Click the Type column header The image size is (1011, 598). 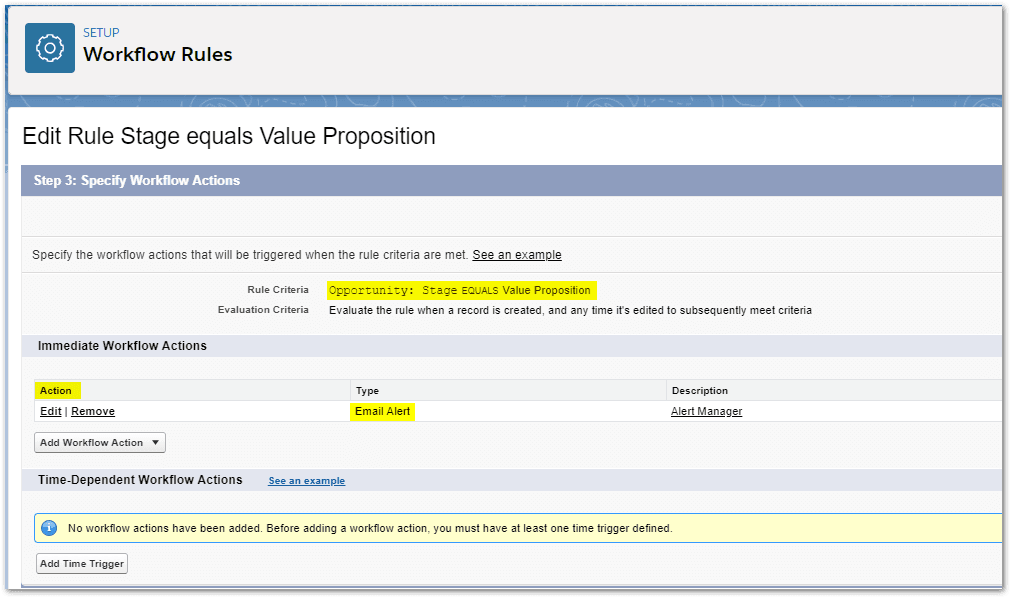[x=367, y=390]
